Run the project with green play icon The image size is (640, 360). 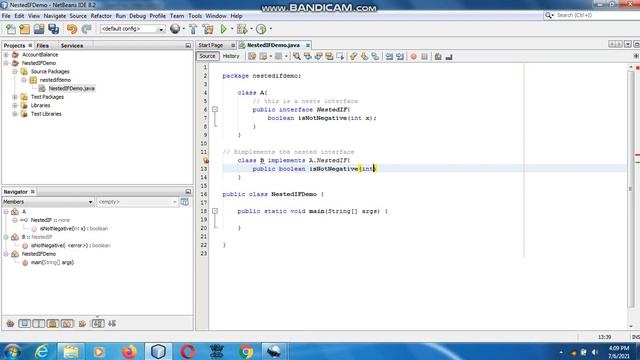pos(224,29)
